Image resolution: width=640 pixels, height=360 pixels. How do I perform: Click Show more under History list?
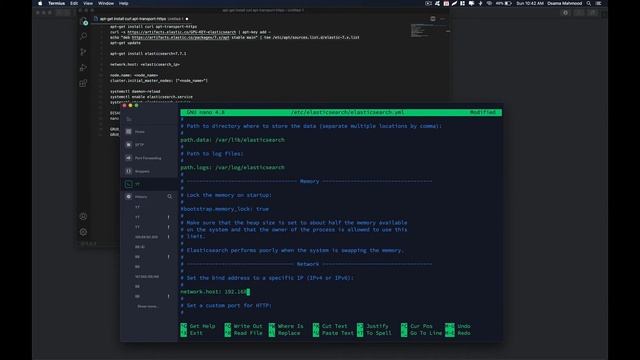pos(148,306)
